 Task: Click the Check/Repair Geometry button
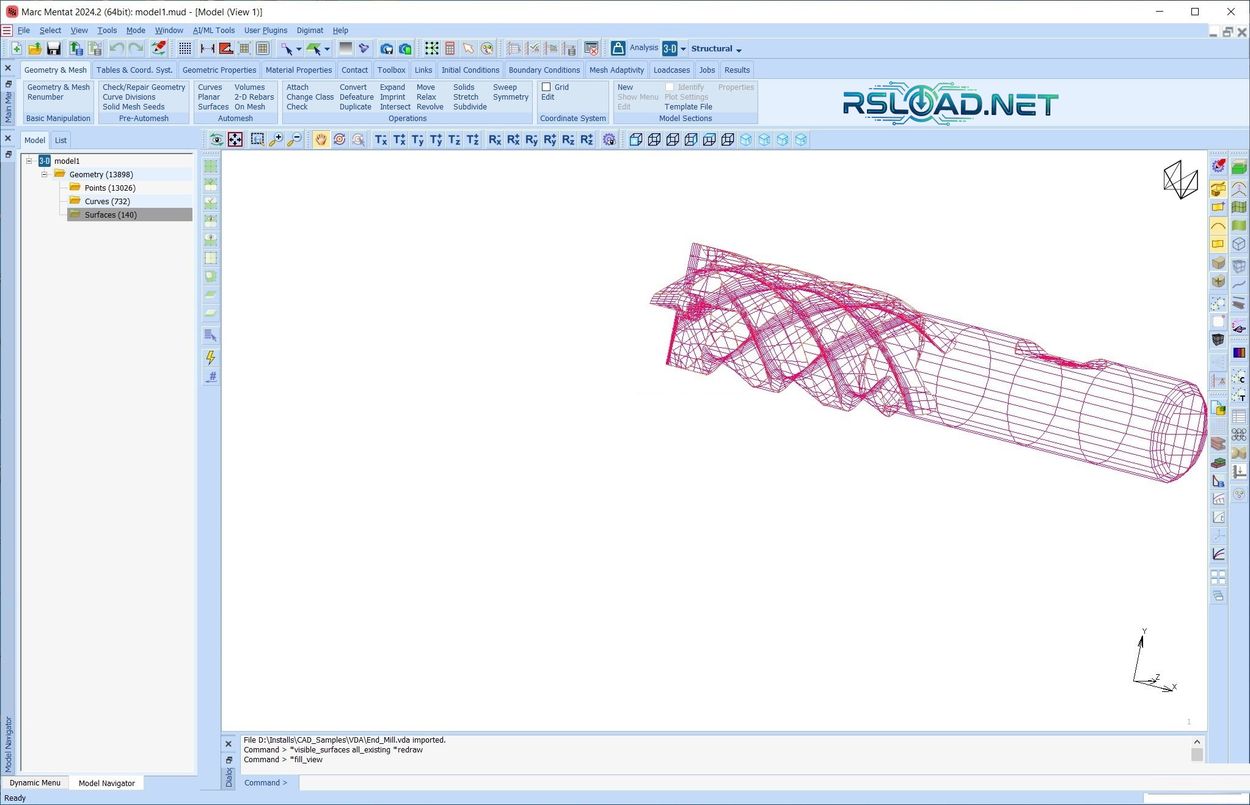click(x=144, y=87)
